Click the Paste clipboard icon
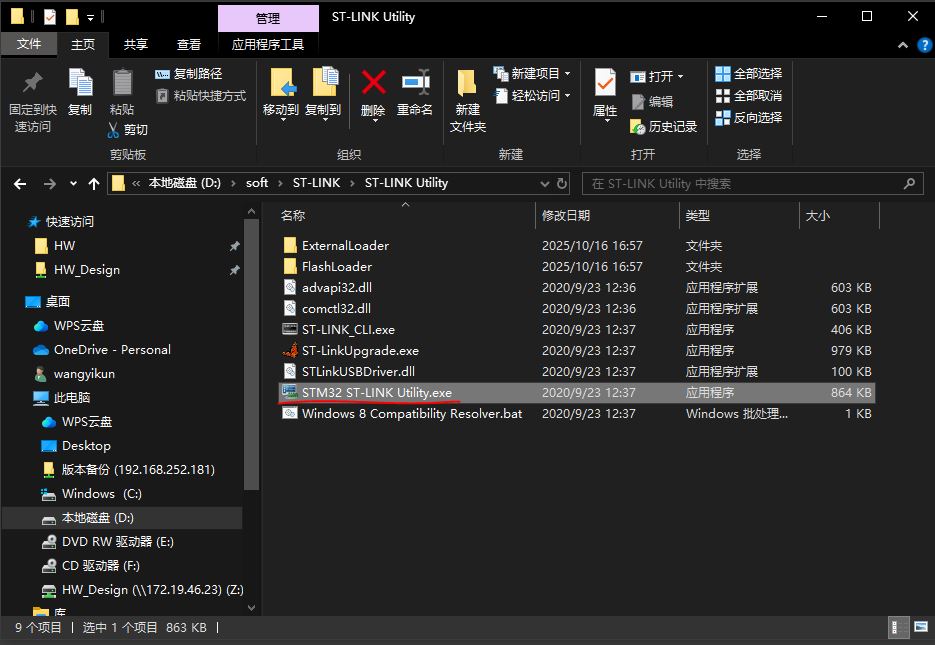935x645 pixels. tap(122, 83)
